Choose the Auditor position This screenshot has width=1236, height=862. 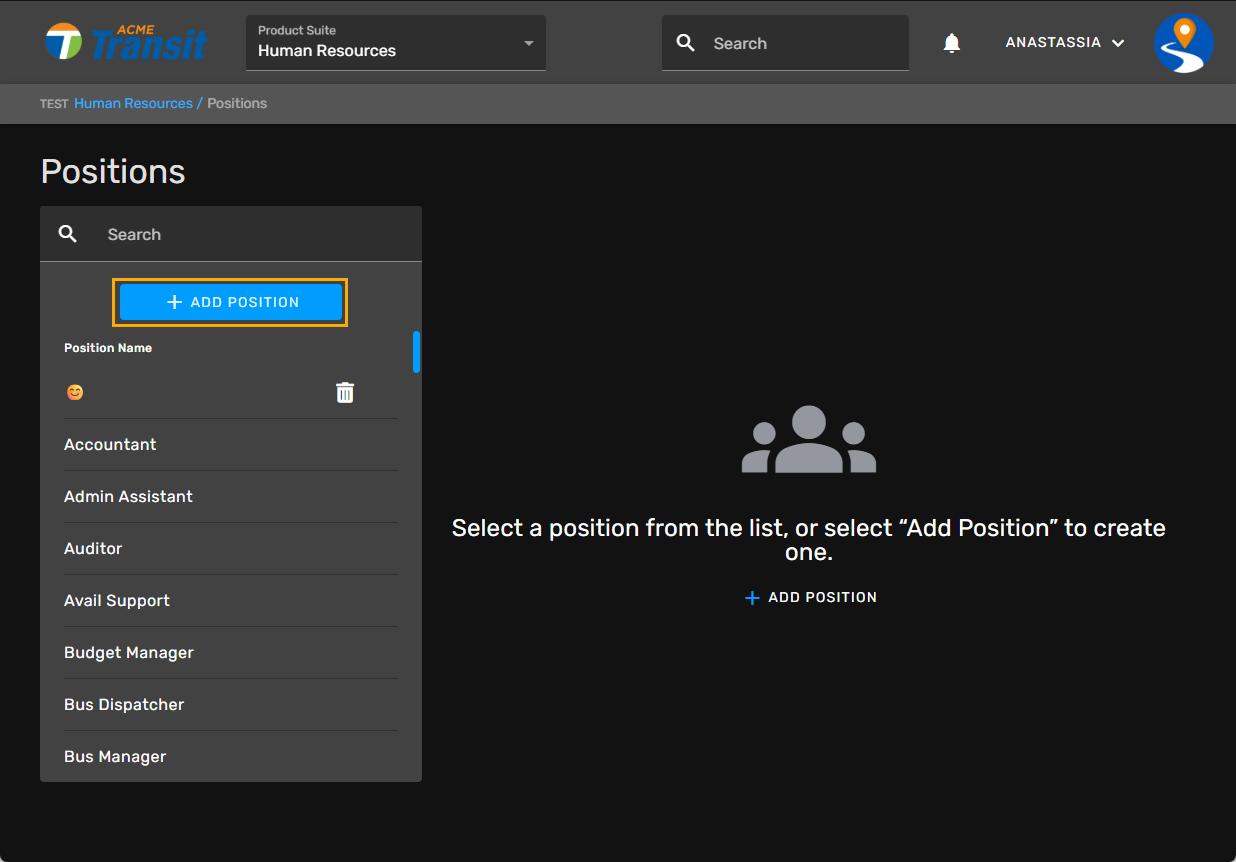coord(93,549)
